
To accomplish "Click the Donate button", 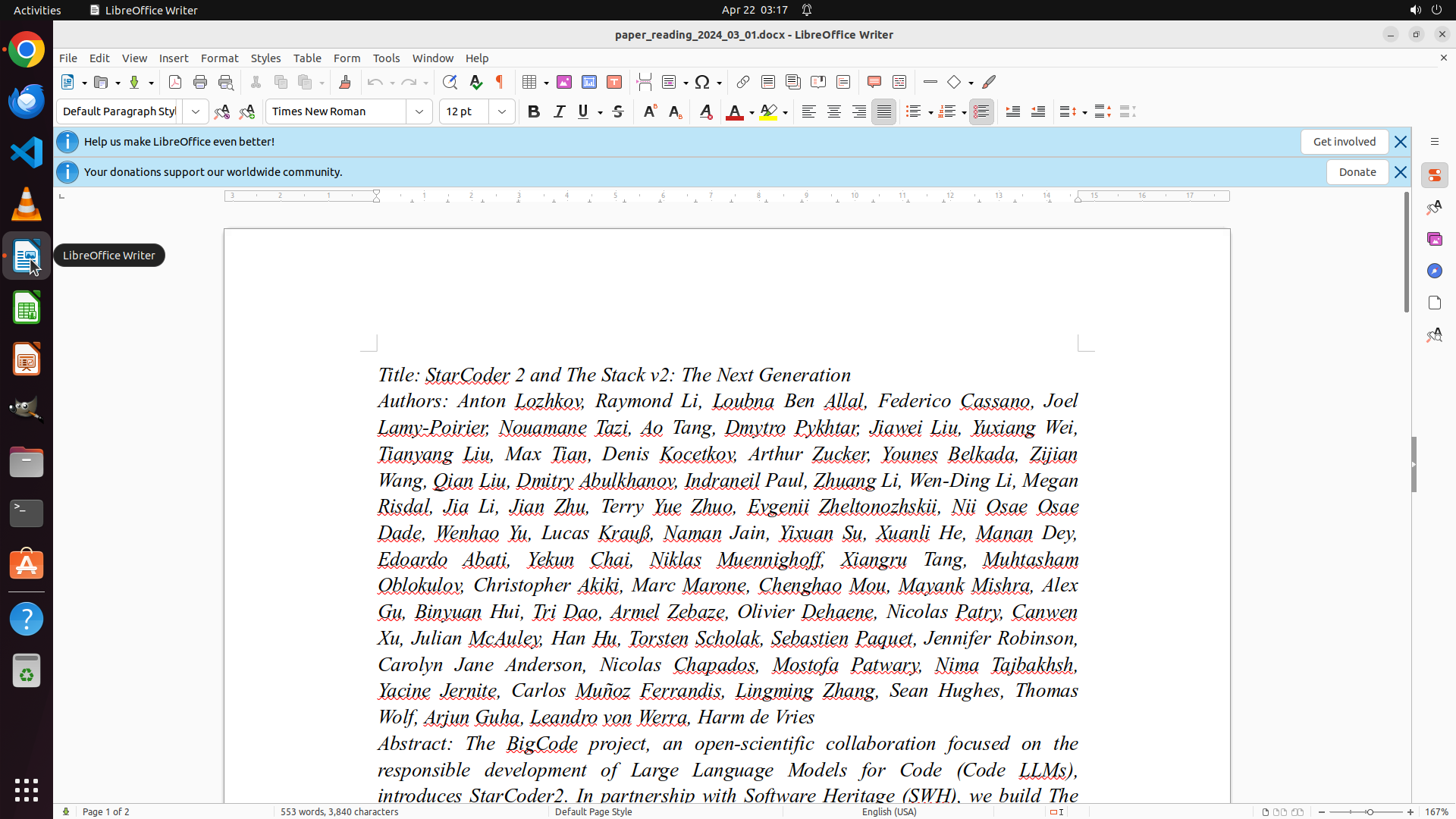I will pos(1357,172).
